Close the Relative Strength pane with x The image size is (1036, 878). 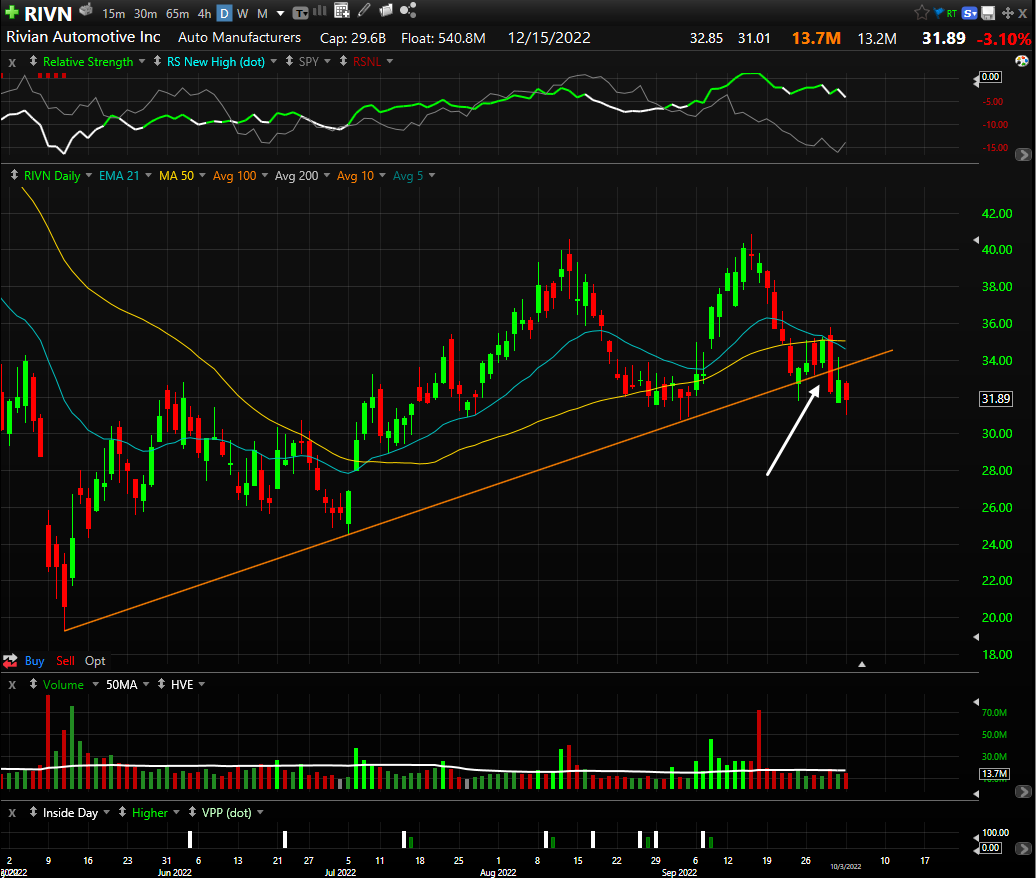12,62
